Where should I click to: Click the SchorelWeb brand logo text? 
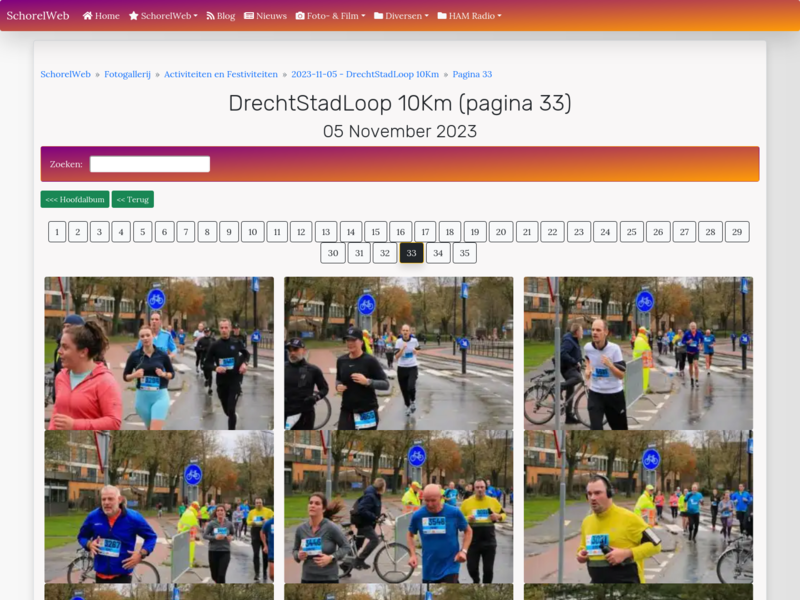click(38, 16)
